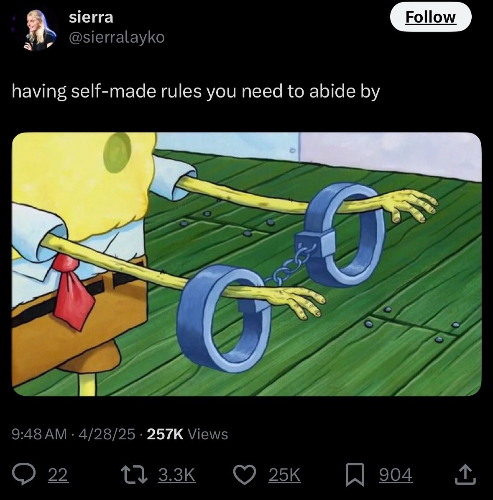Image resolution: width=493 pixels, height=500 pixels.
Task: Click the 904 bookmarks count
Action: click(x=396, y=475)
